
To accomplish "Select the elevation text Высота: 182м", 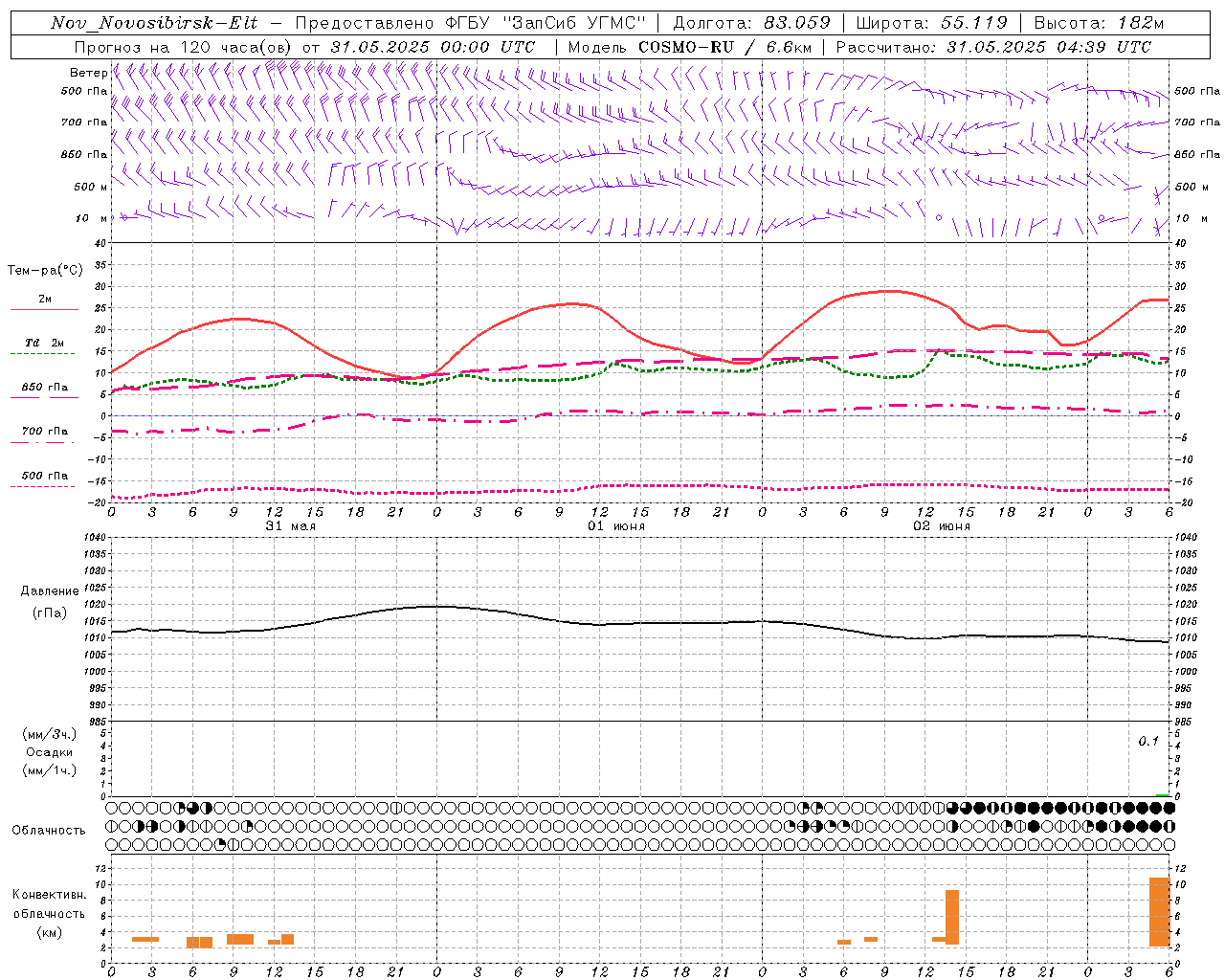I will pyautogui.click(x=1099, y=23).
